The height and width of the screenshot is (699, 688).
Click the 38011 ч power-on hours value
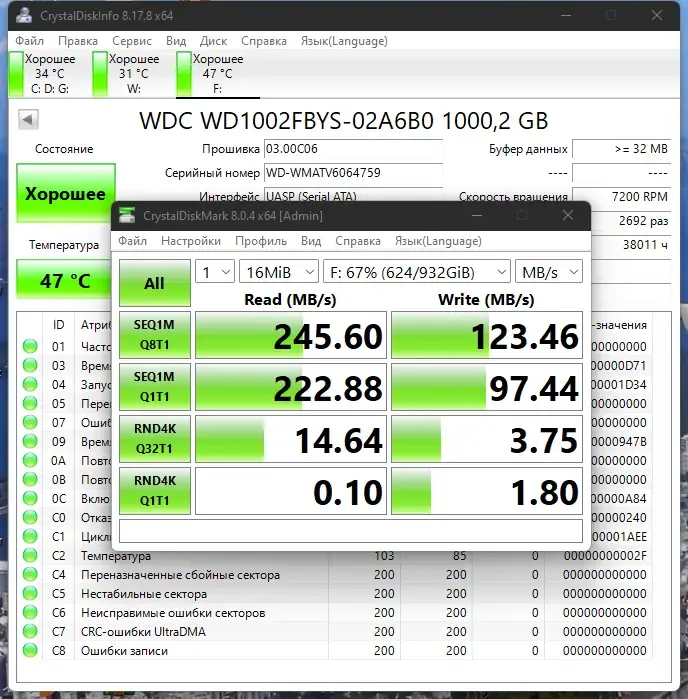point(645,244)
